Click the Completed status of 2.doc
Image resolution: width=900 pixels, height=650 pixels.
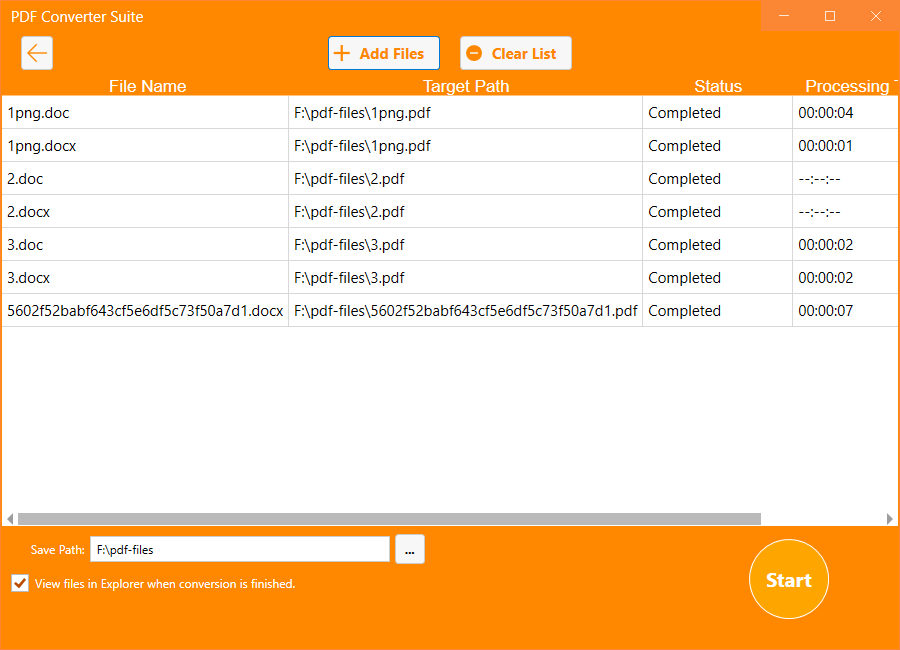click(685, 178)
